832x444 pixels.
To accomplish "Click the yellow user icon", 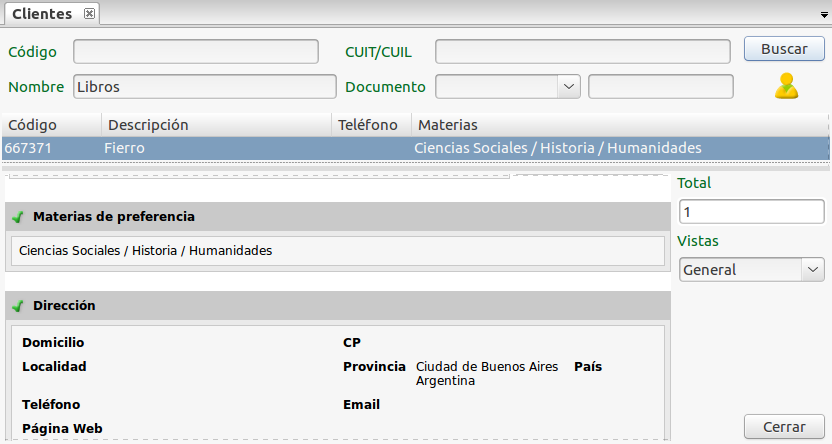I will click(786, 86).
